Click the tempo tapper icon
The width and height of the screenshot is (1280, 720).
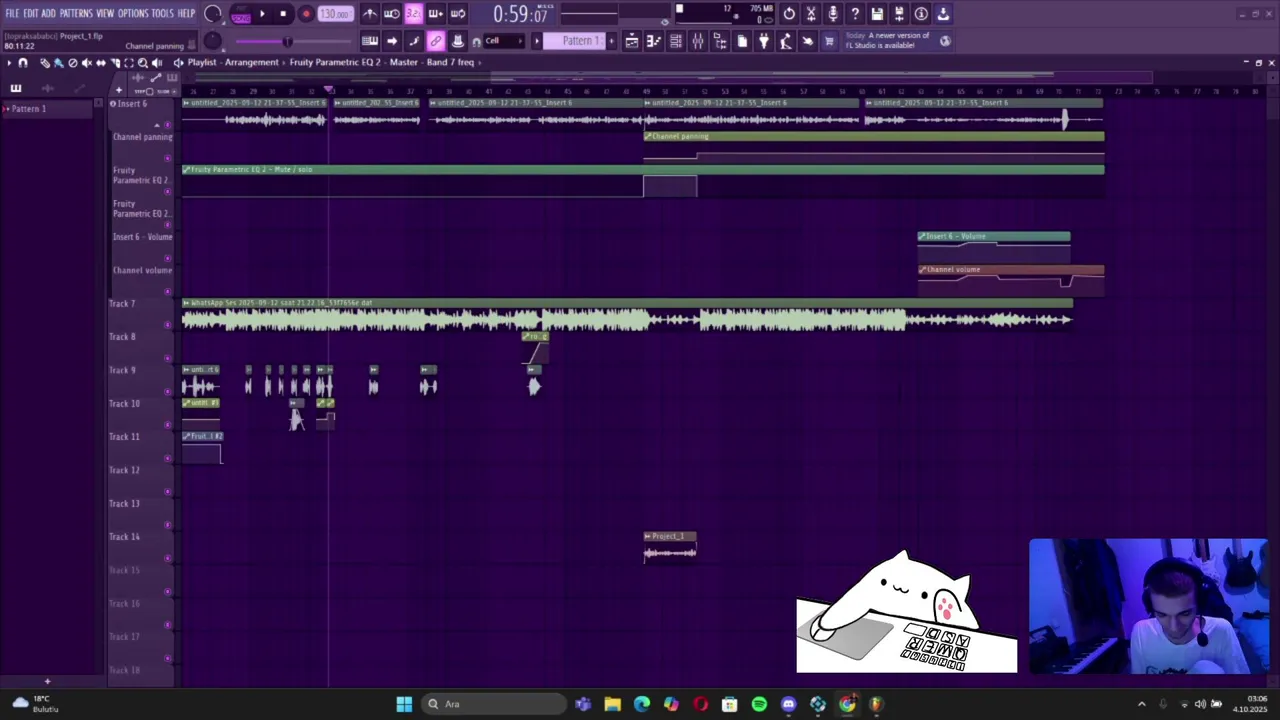click(785, 41)
